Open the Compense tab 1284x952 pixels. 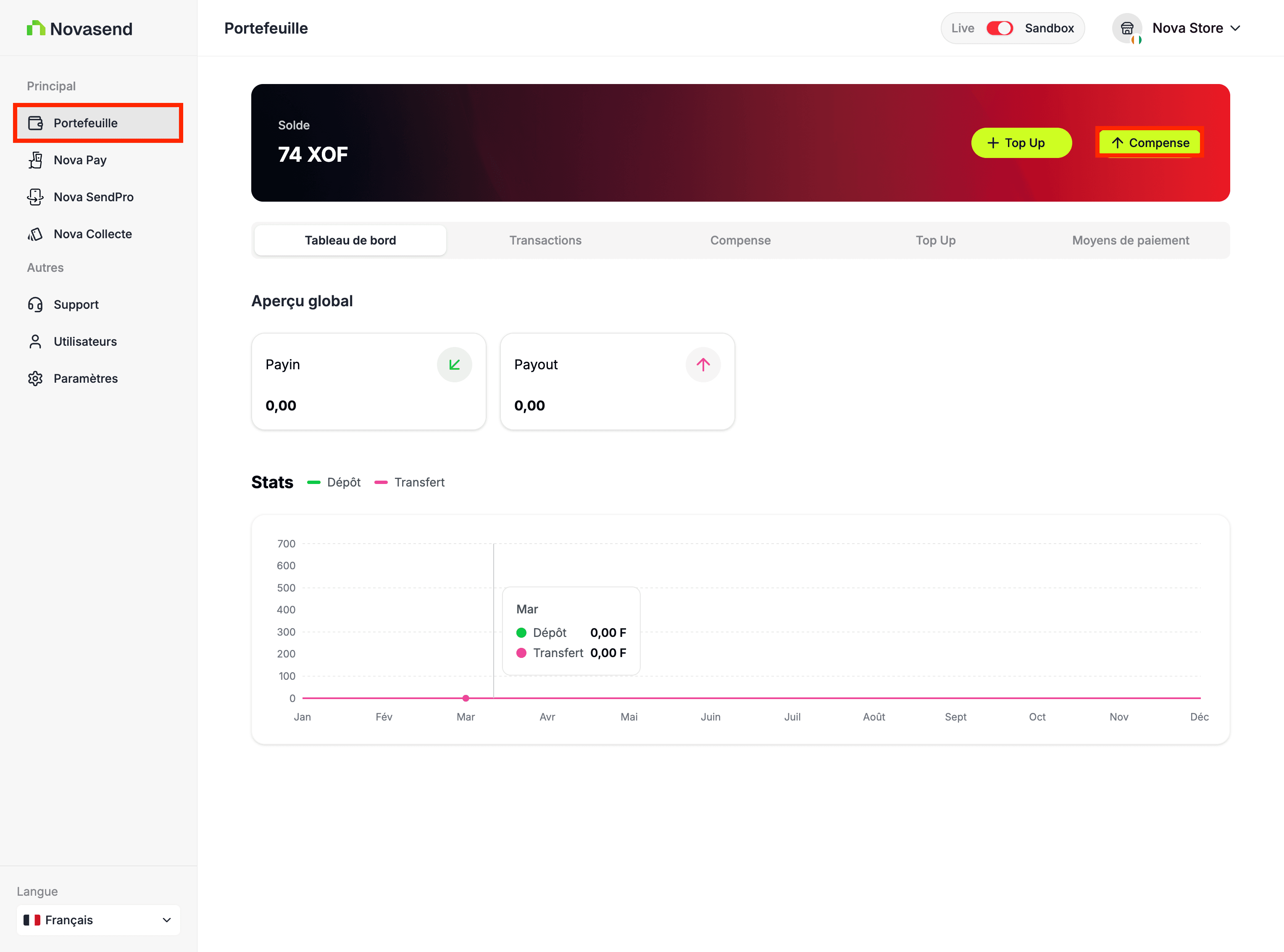pyautogui.click(x=741, y=240)
